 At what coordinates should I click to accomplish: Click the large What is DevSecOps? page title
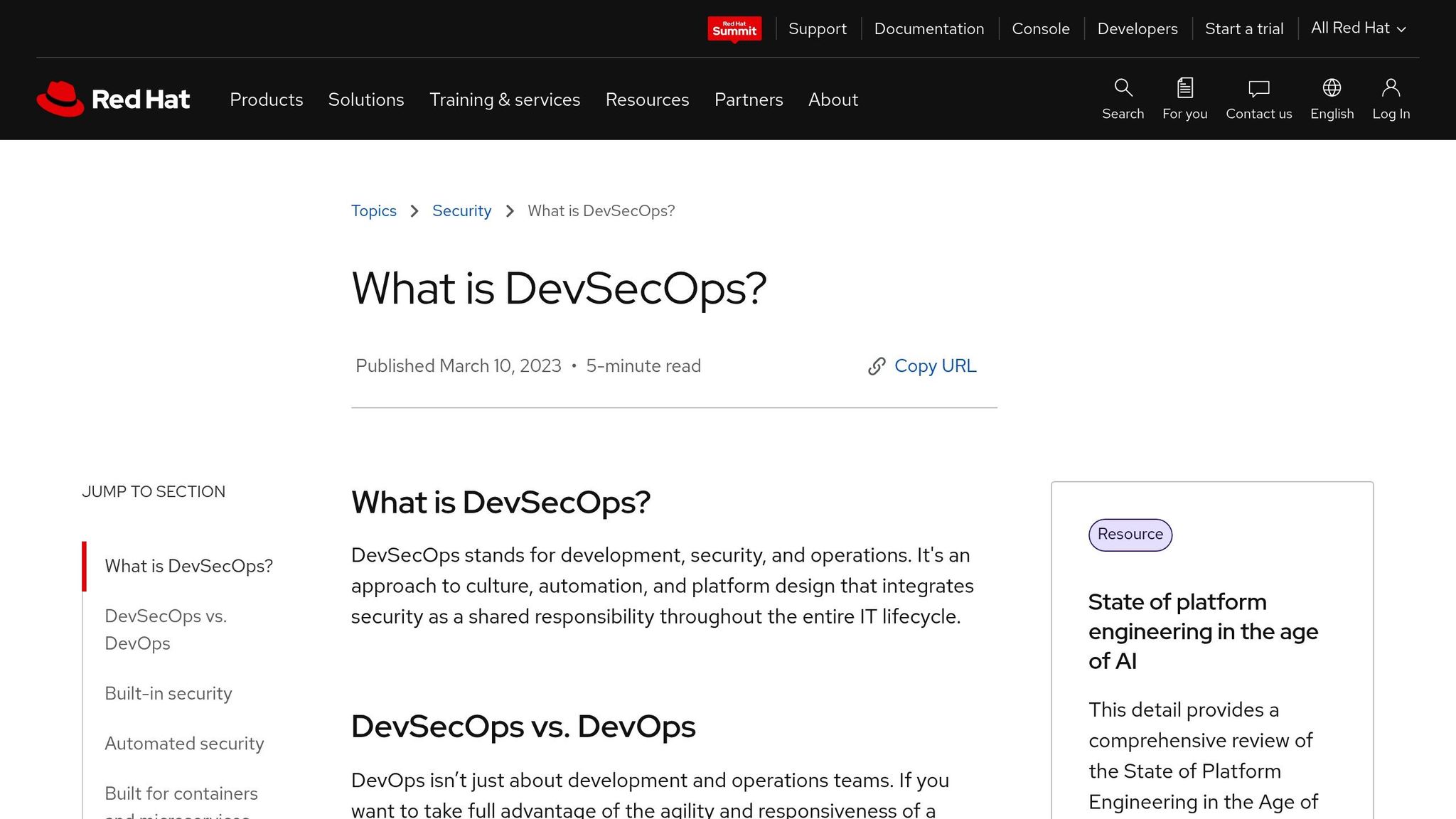(559, 289)
